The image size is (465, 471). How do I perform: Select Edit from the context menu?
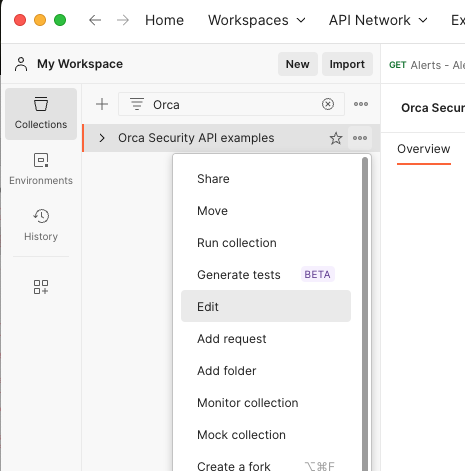click(266, 306)
